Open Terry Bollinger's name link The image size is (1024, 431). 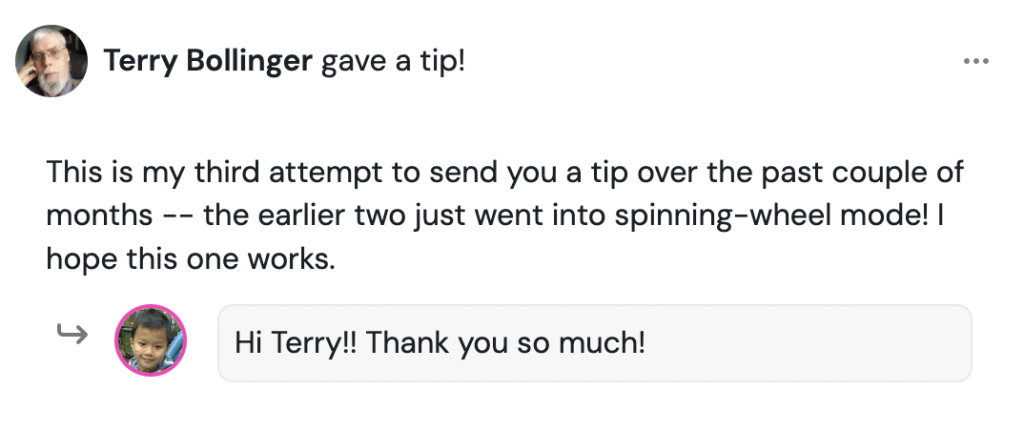[x=208, y=62]
